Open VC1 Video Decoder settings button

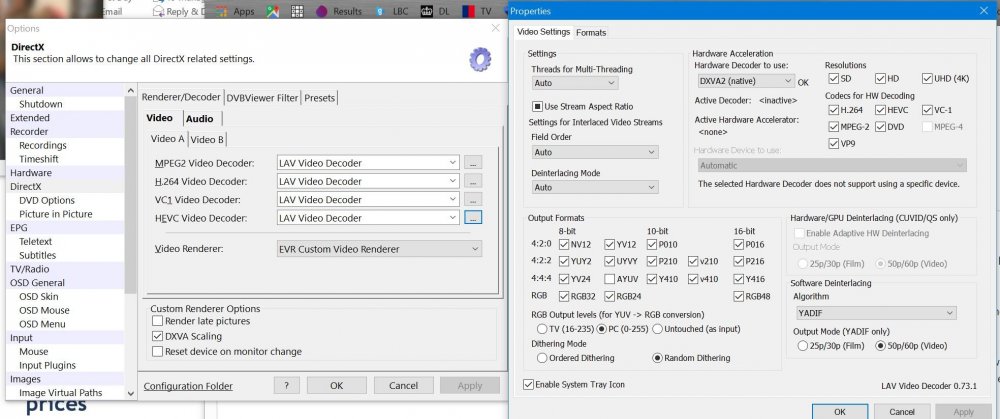(473, 199)
